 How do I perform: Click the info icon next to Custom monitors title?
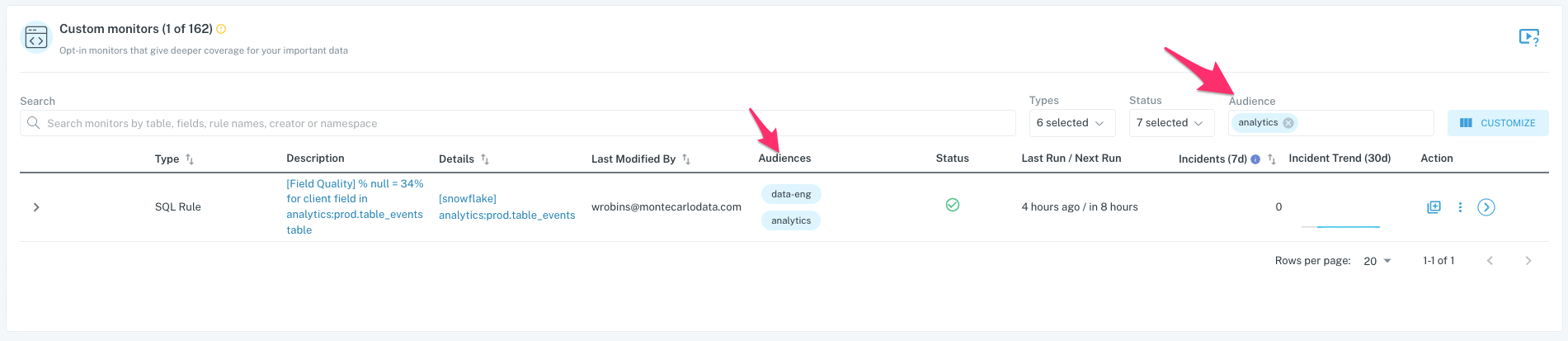click(x=221, y=29)
